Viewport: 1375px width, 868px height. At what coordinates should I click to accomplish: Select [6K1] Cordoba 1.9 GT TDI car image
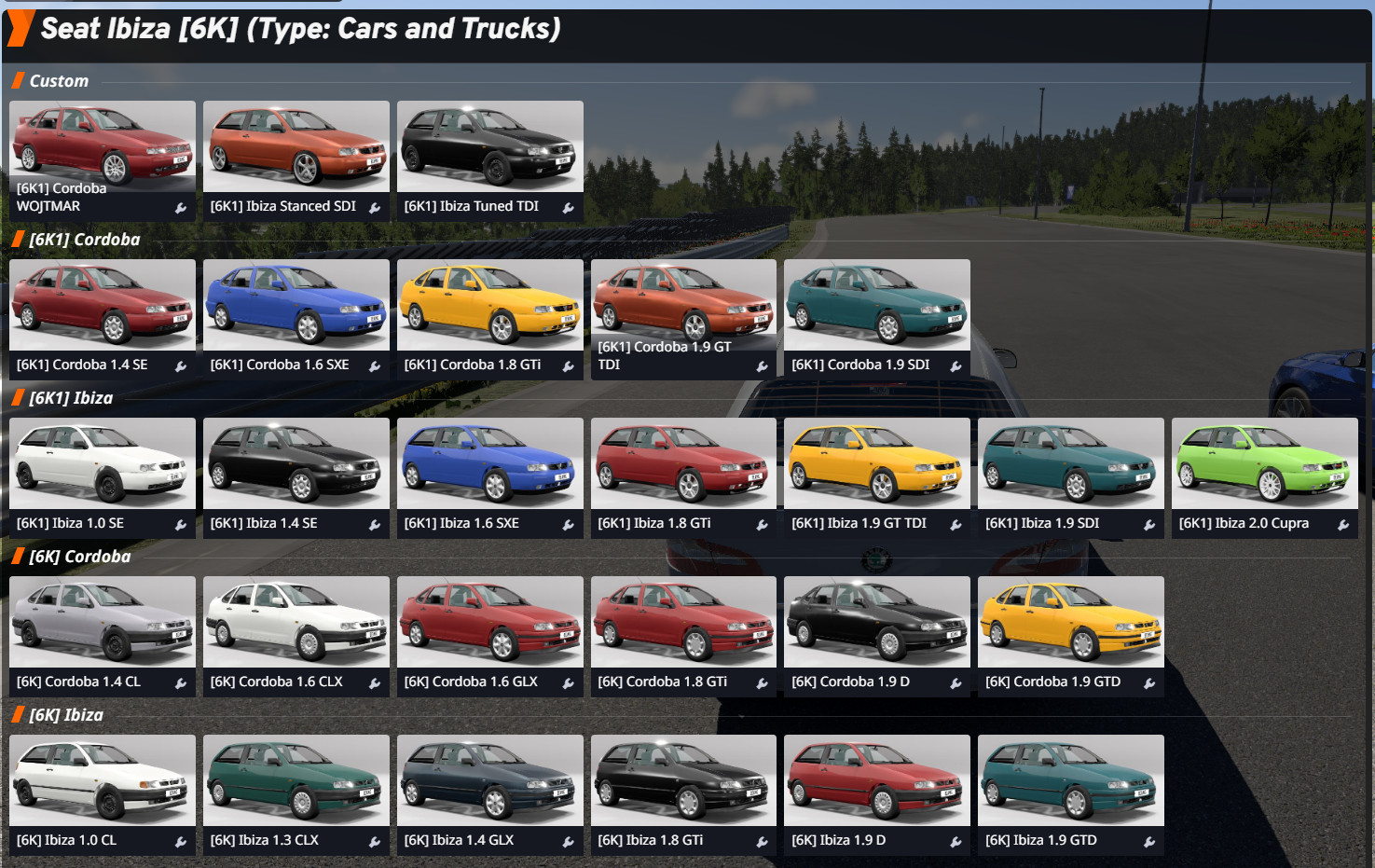coord(684,305)
